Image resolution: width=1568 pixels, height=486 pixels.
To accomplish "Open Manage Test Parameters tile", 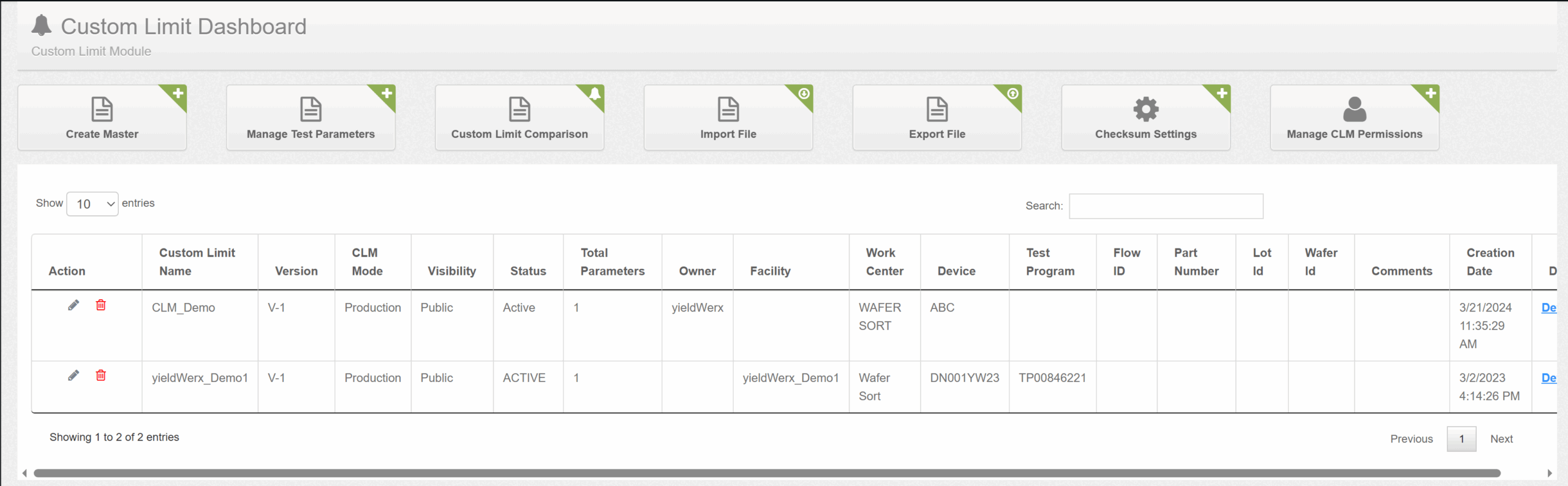I will pos(311,118).
